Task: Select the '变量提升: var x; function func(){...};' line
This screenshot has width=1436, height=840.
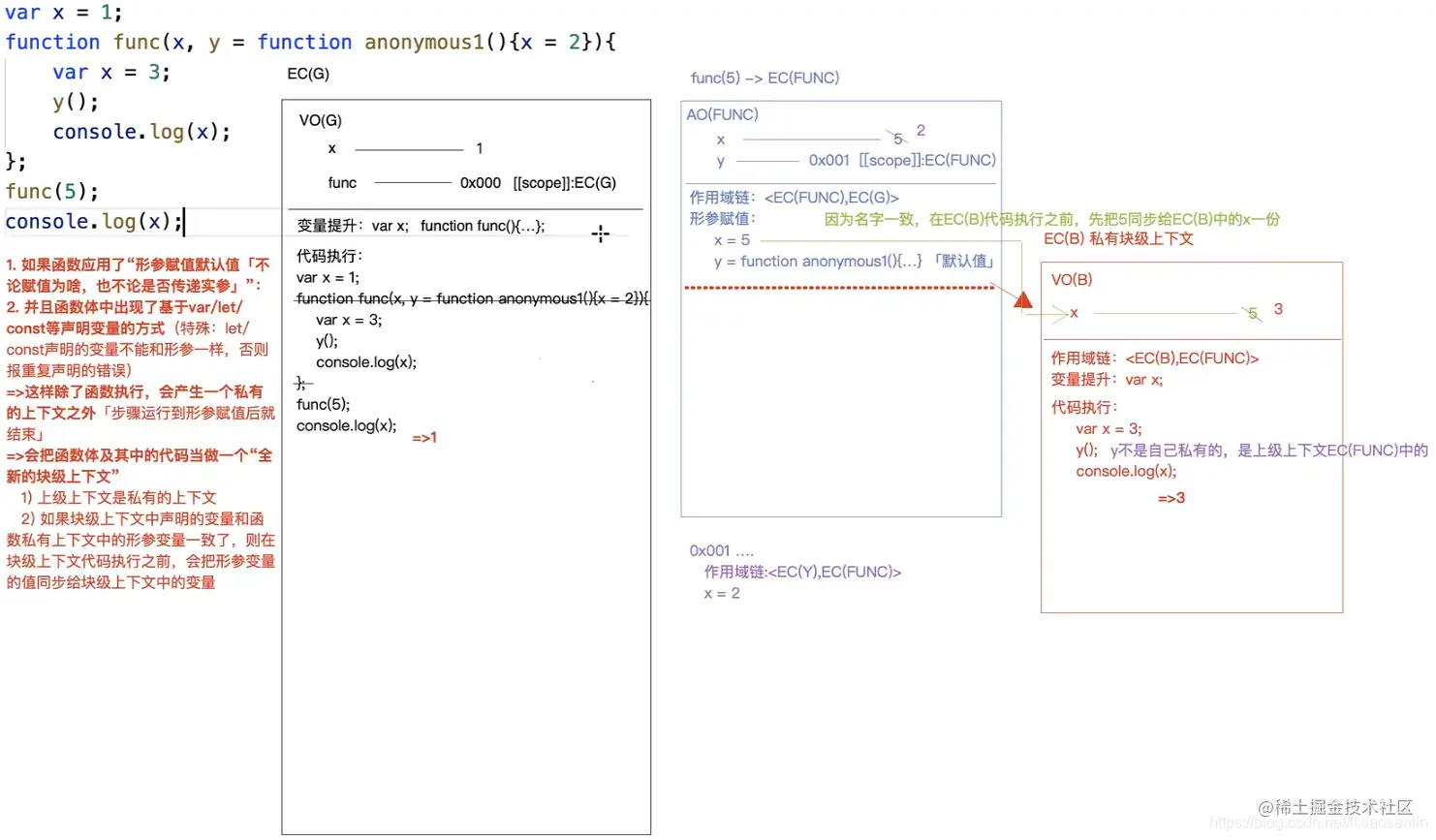Action: point(421,226)
